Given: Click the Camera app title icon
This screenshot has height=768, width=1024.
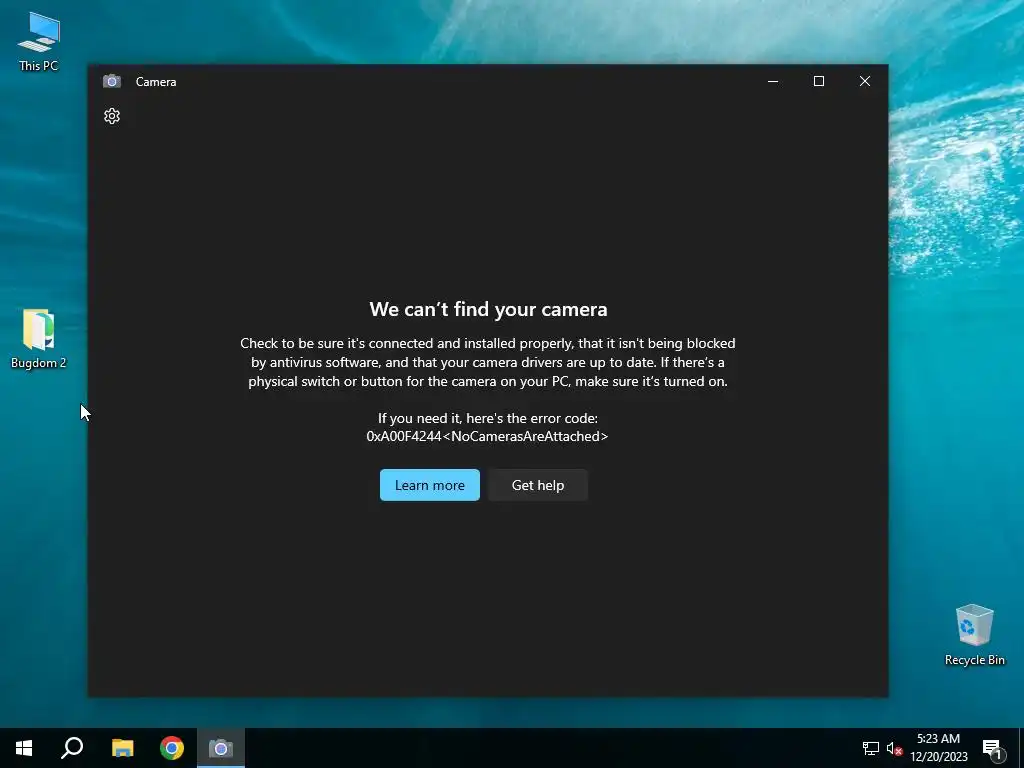Looking at the screenshot, I should (112, 82).
